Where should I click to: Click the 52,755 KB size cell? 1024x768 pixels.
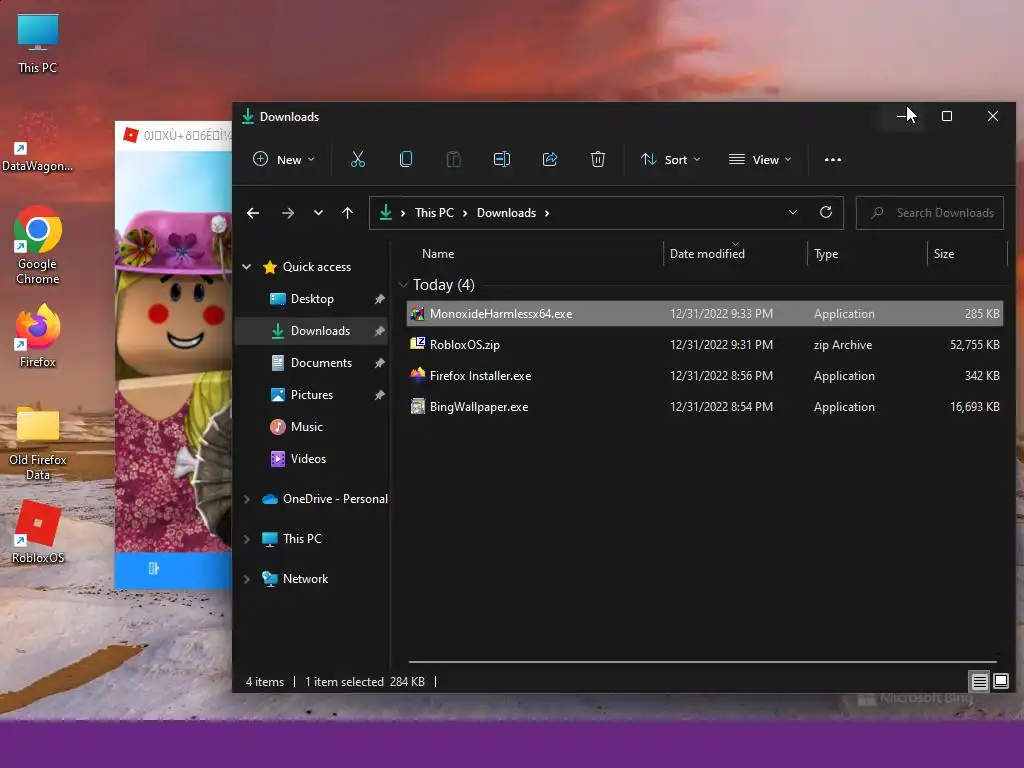click(974, 345)
